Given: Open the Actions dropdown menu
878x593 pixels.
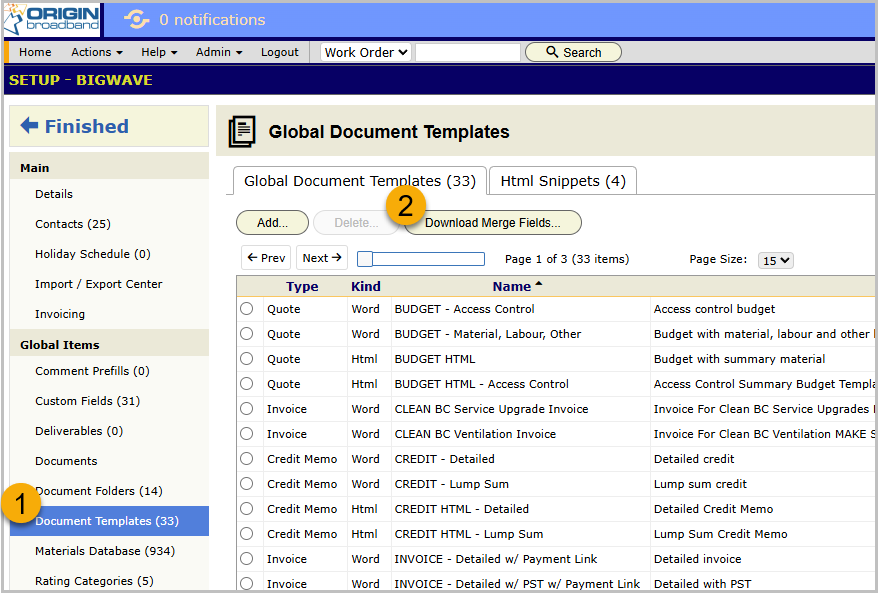Looking at the screenshot, I should click(97, 52).
